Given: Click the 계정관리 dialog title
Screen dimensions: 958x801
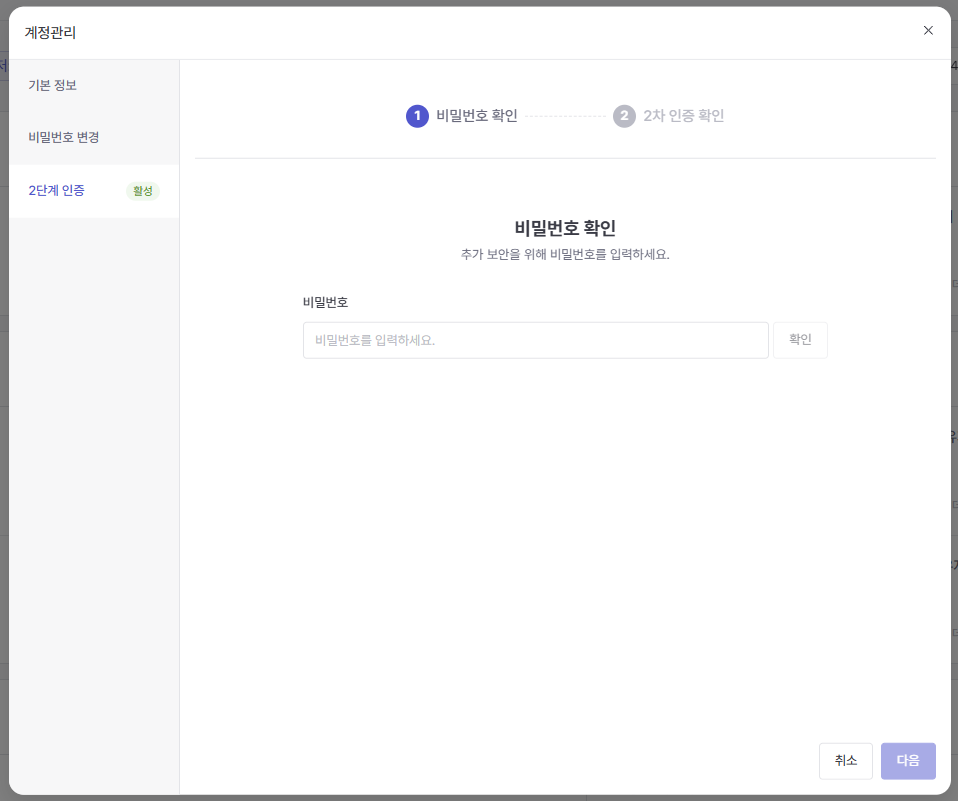Looking at the screenshot, I should tap(51, 32).
